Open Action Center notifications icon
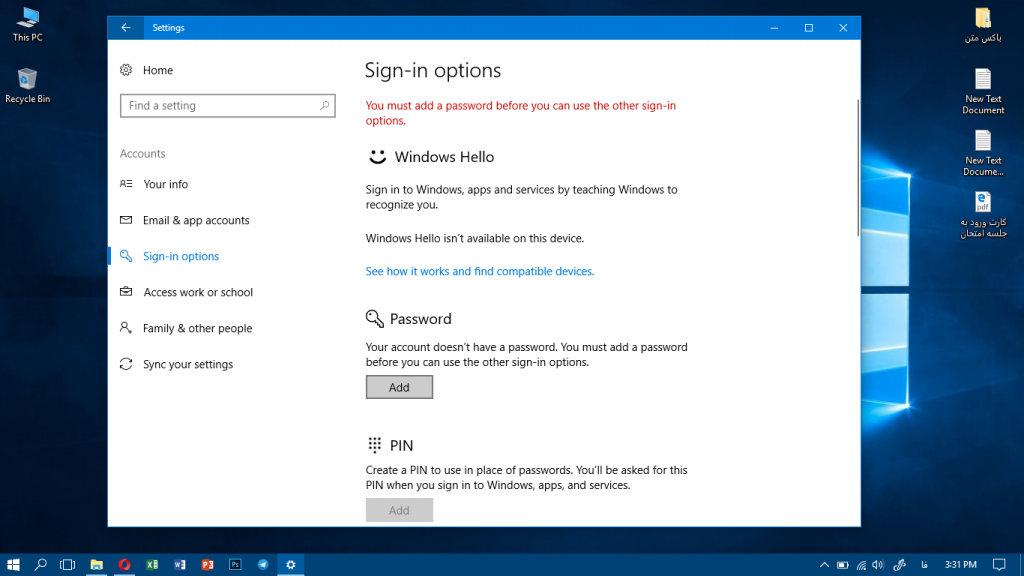Screen dimensions: 1024x576 [999, 565]
